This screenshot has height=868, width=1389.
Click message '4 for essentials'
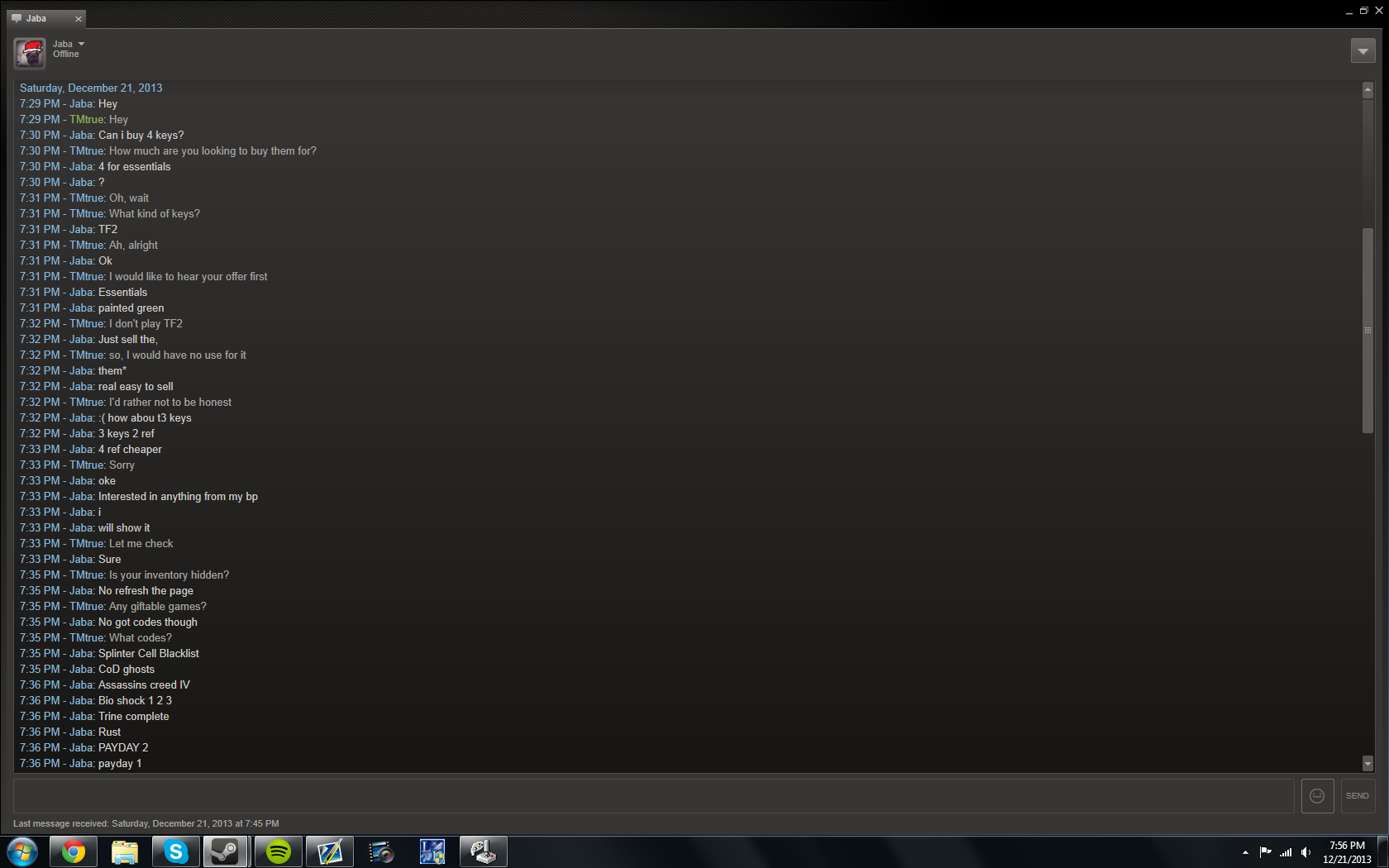click(135, 167)
